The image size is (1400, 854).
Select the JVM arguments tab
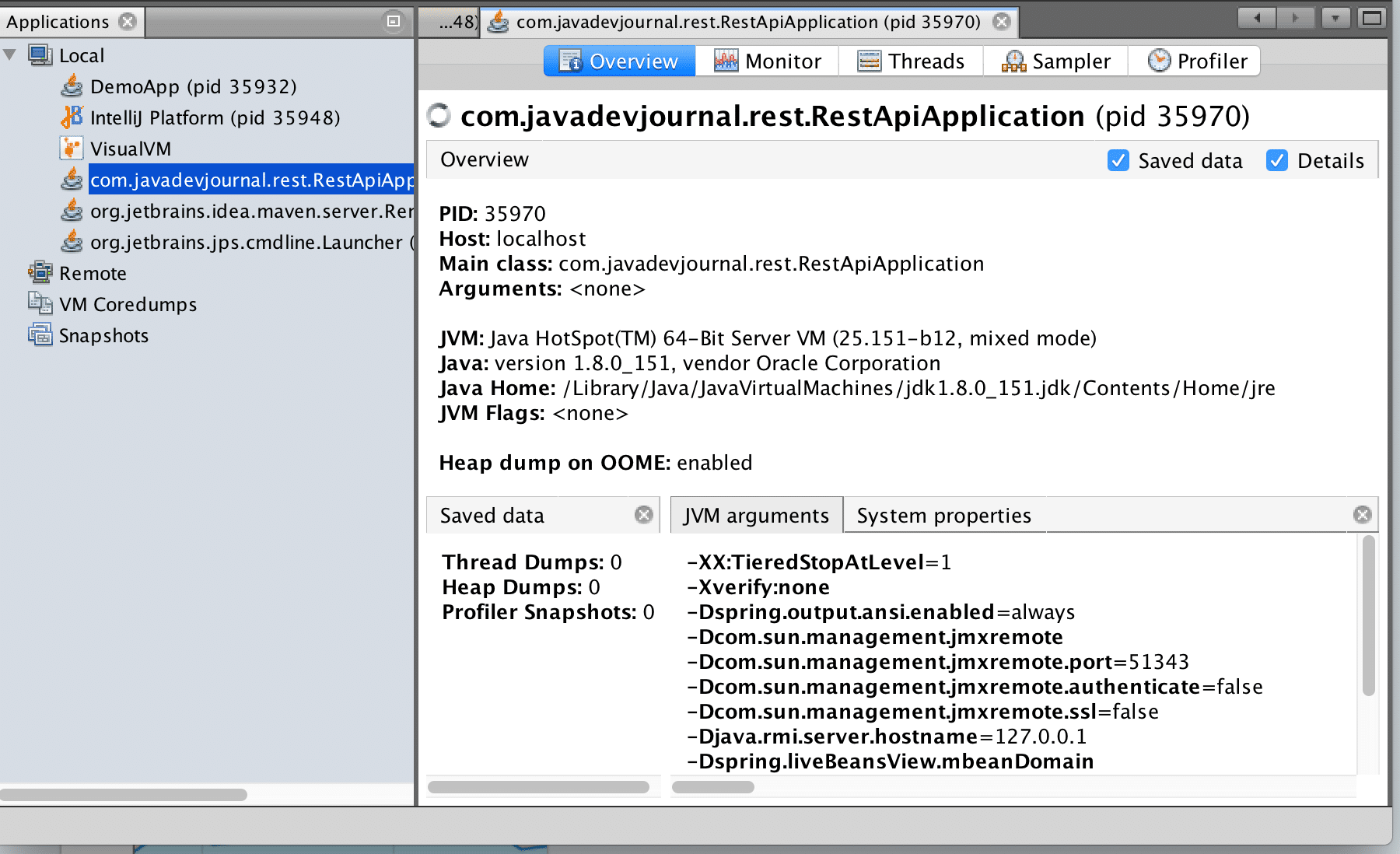click(755, 515)
